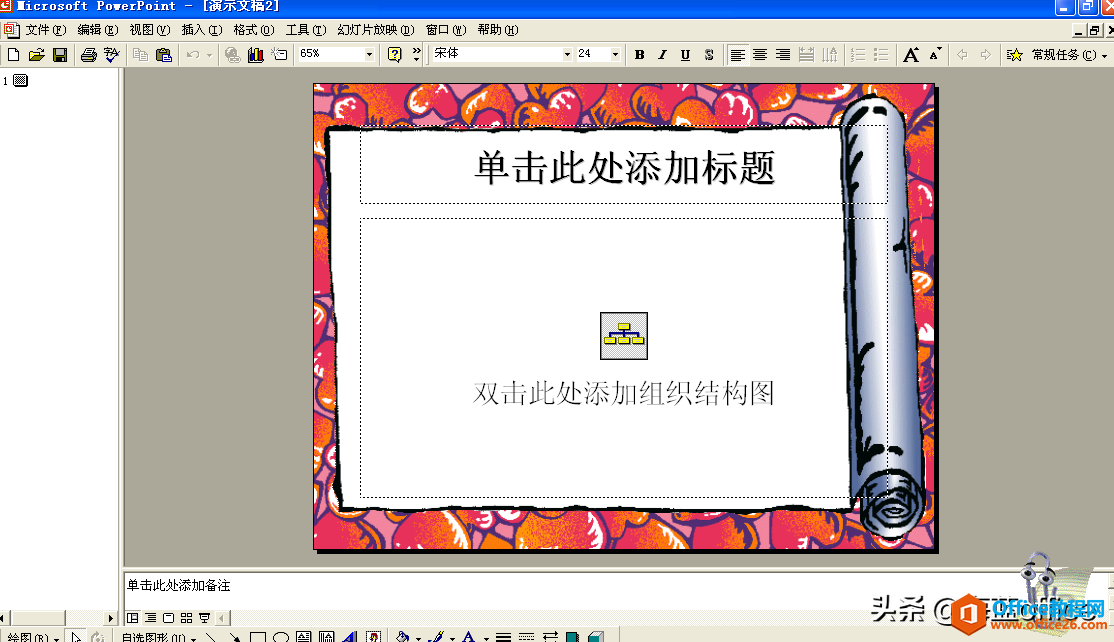
Task: Toggle bold formatting
Action: [x=639, y=54]
